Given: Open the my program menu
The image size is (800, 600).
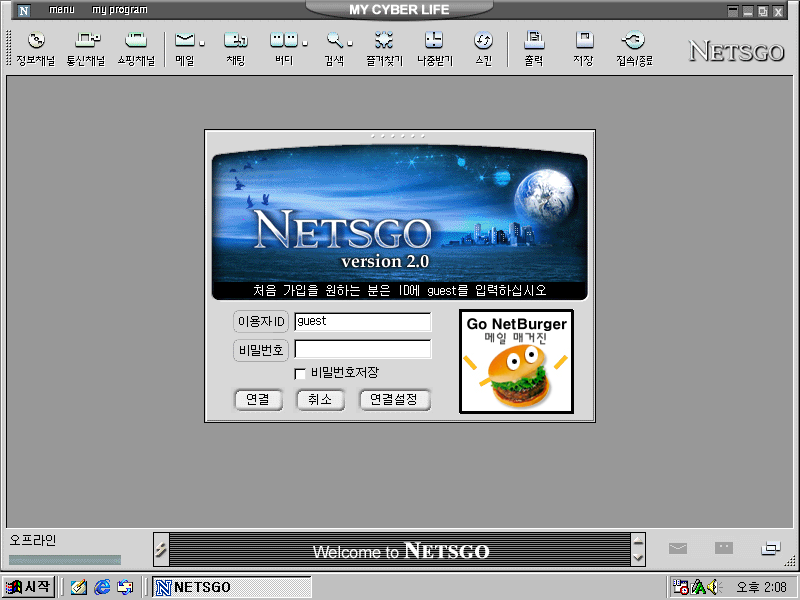Looking at the screenshot, I should pyautogui.click(x=119, y=10).
